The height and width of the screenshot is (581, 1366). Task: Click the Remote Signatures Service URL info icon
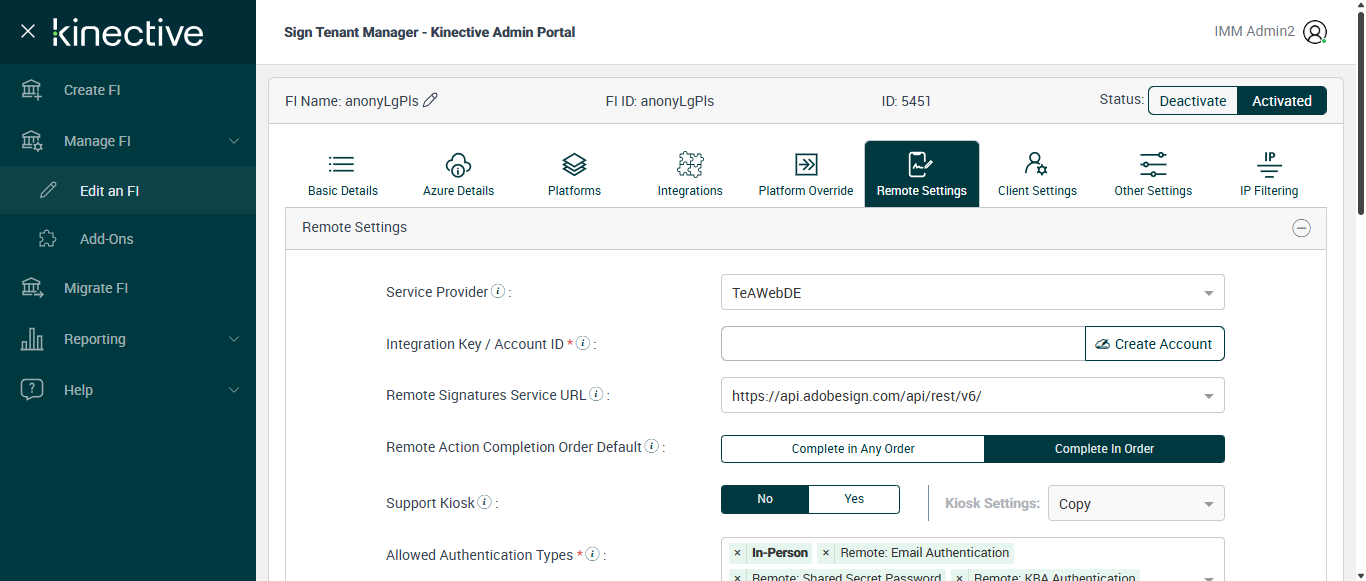(x=596, y=395)
